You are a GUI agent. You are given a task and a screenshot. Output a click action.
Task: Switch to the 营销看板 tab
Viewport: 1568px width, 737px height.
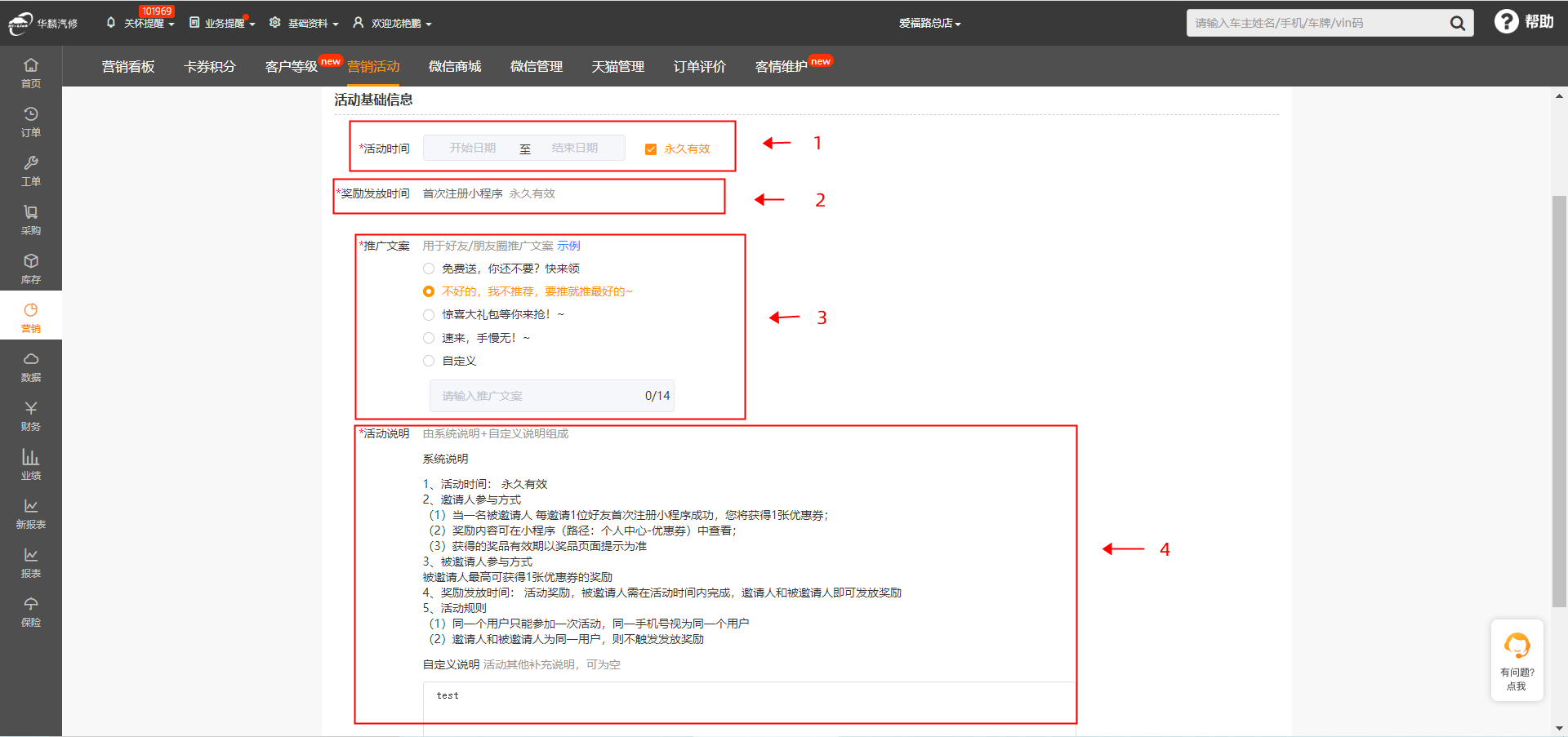pyautogui.click(x=128, y=66)
